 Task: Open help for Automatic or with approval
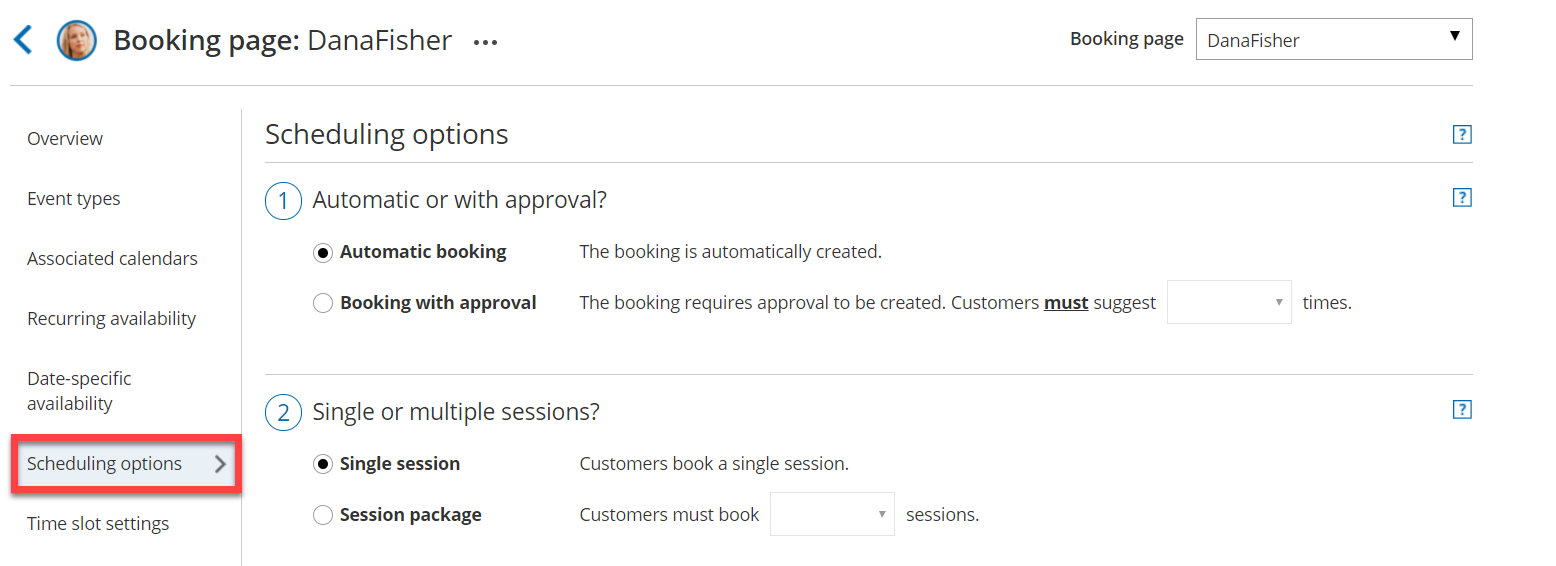[1462, 198]
